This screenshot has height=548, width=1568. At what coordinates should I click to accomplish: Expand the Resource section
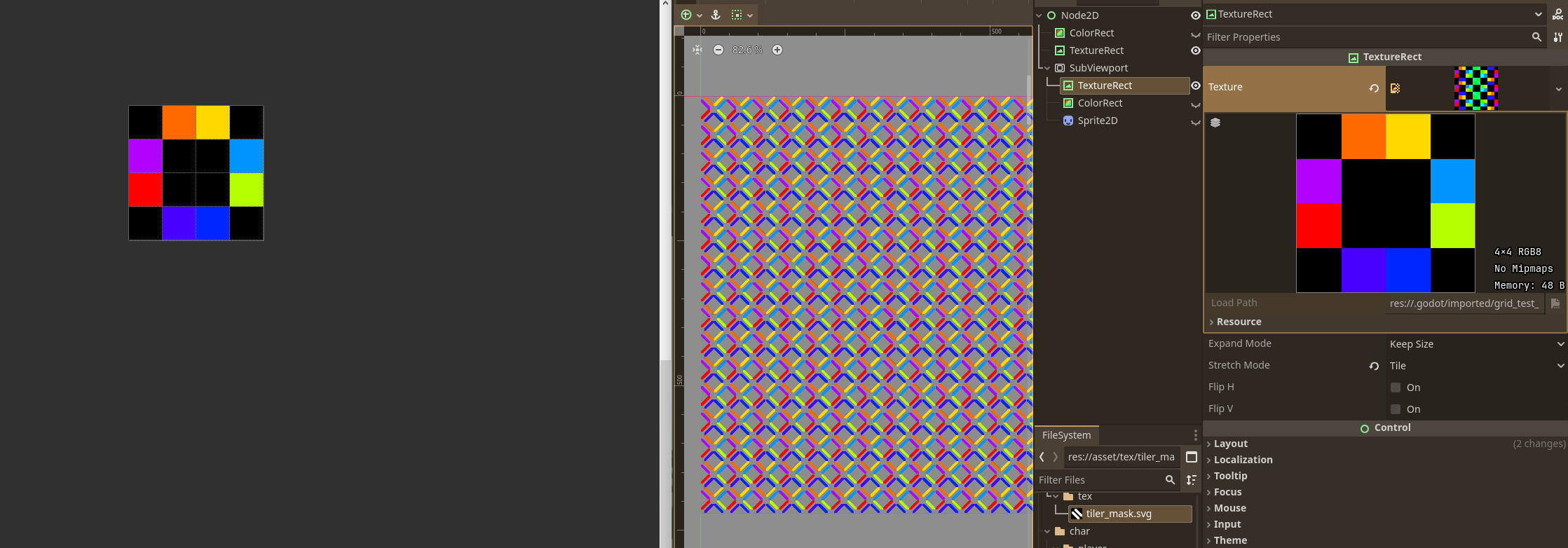click(1239, 322)
